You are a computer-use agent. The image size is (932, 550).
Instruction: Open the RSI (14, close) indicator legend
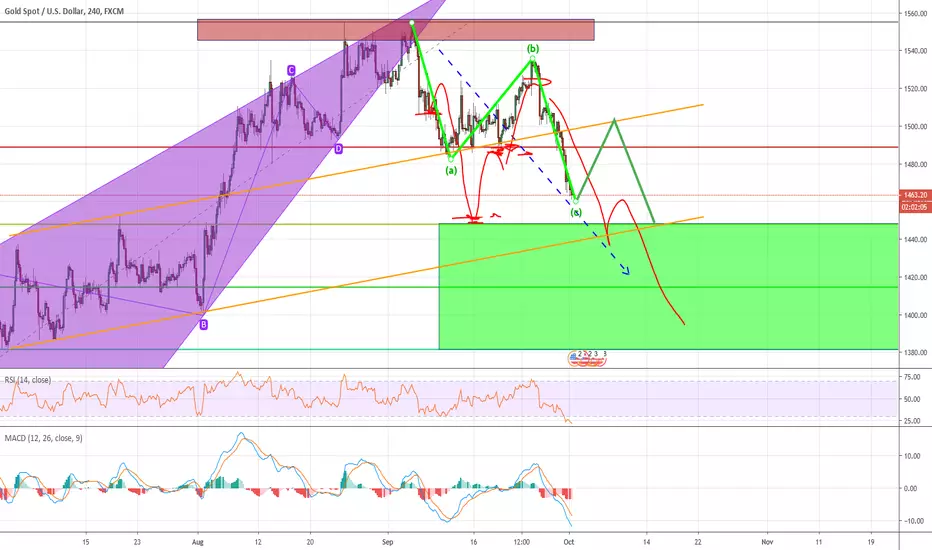pos(27,379)
